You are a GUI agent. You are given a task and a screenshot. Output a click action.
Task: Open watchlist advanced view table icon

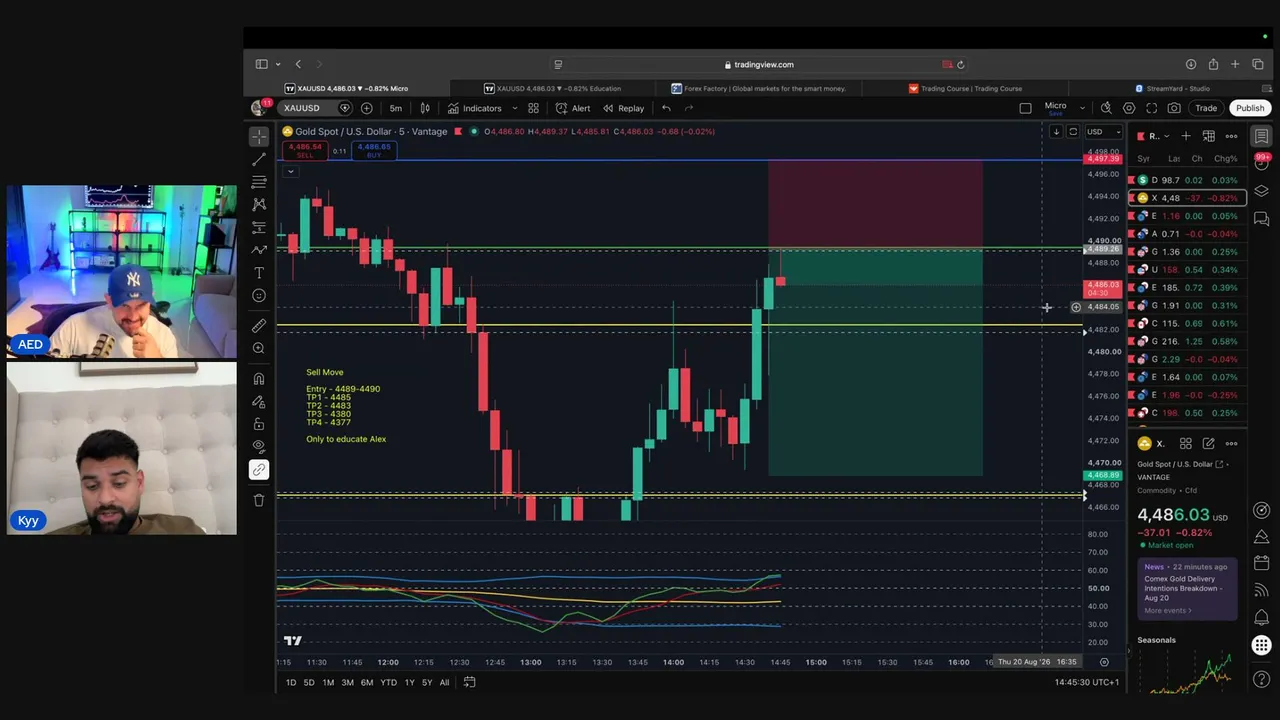tap(1209, 136)
